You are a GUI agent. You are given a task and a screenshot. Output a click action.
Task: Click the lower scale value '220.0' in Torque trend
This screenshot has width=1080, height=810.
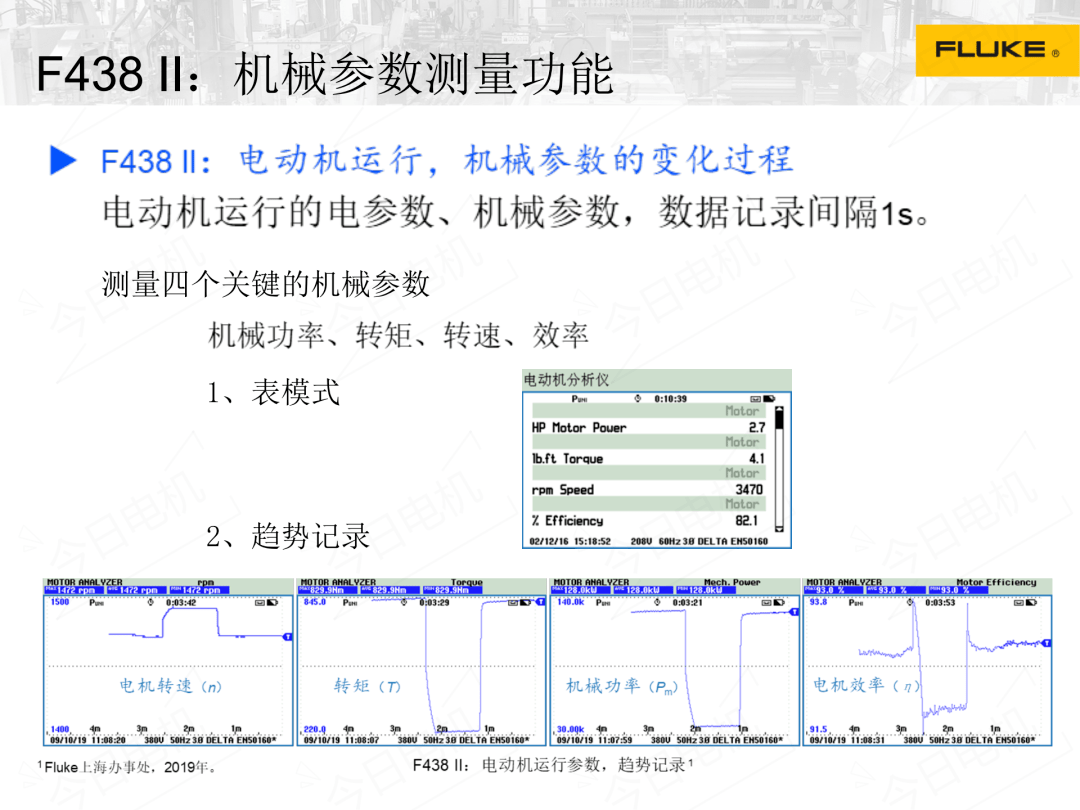tap(315, 729)
